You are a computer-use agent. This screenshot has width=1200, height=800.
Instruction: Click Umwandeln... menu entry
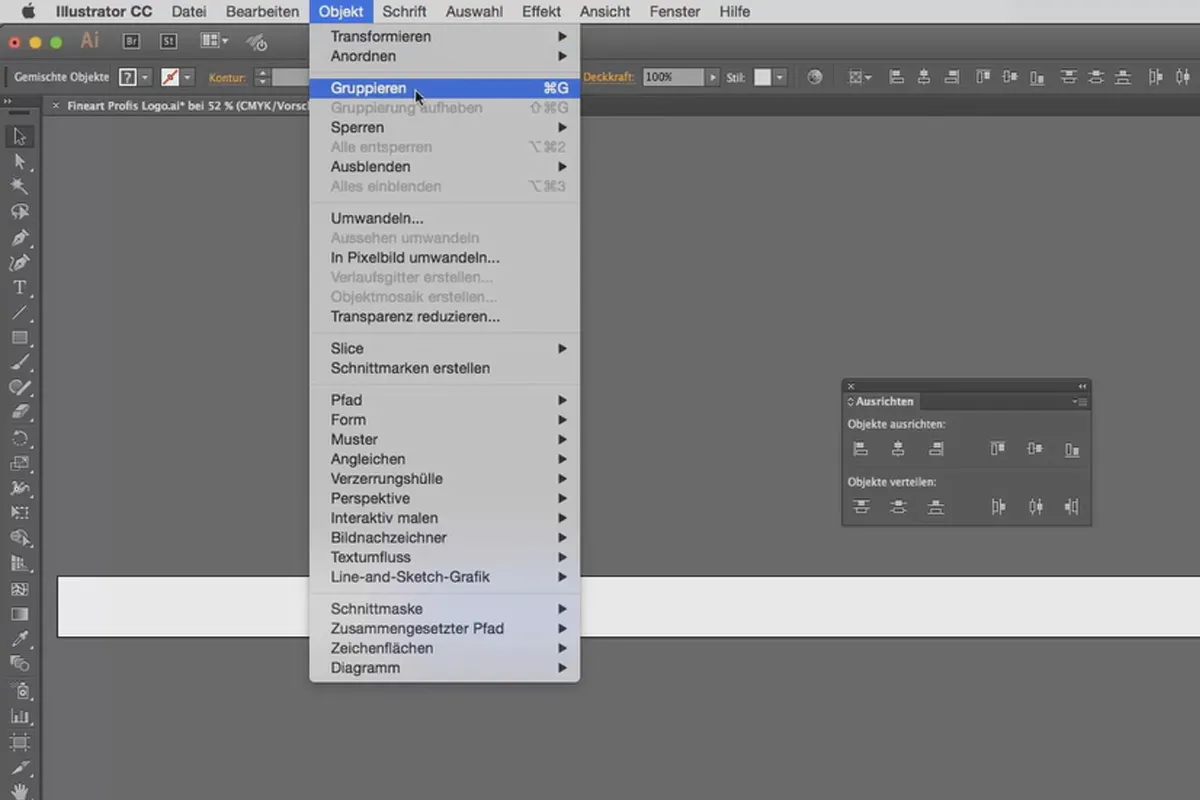tap(444, 218)
